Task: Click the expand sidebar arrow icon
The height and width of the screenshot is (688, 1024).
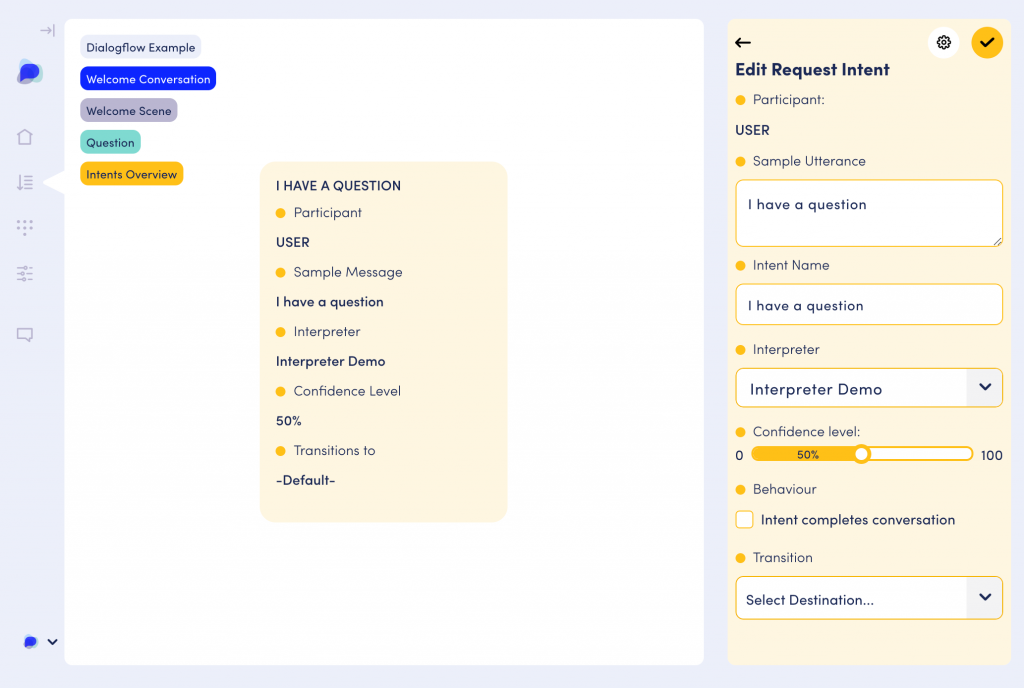Action: click(x=47, y=31)
